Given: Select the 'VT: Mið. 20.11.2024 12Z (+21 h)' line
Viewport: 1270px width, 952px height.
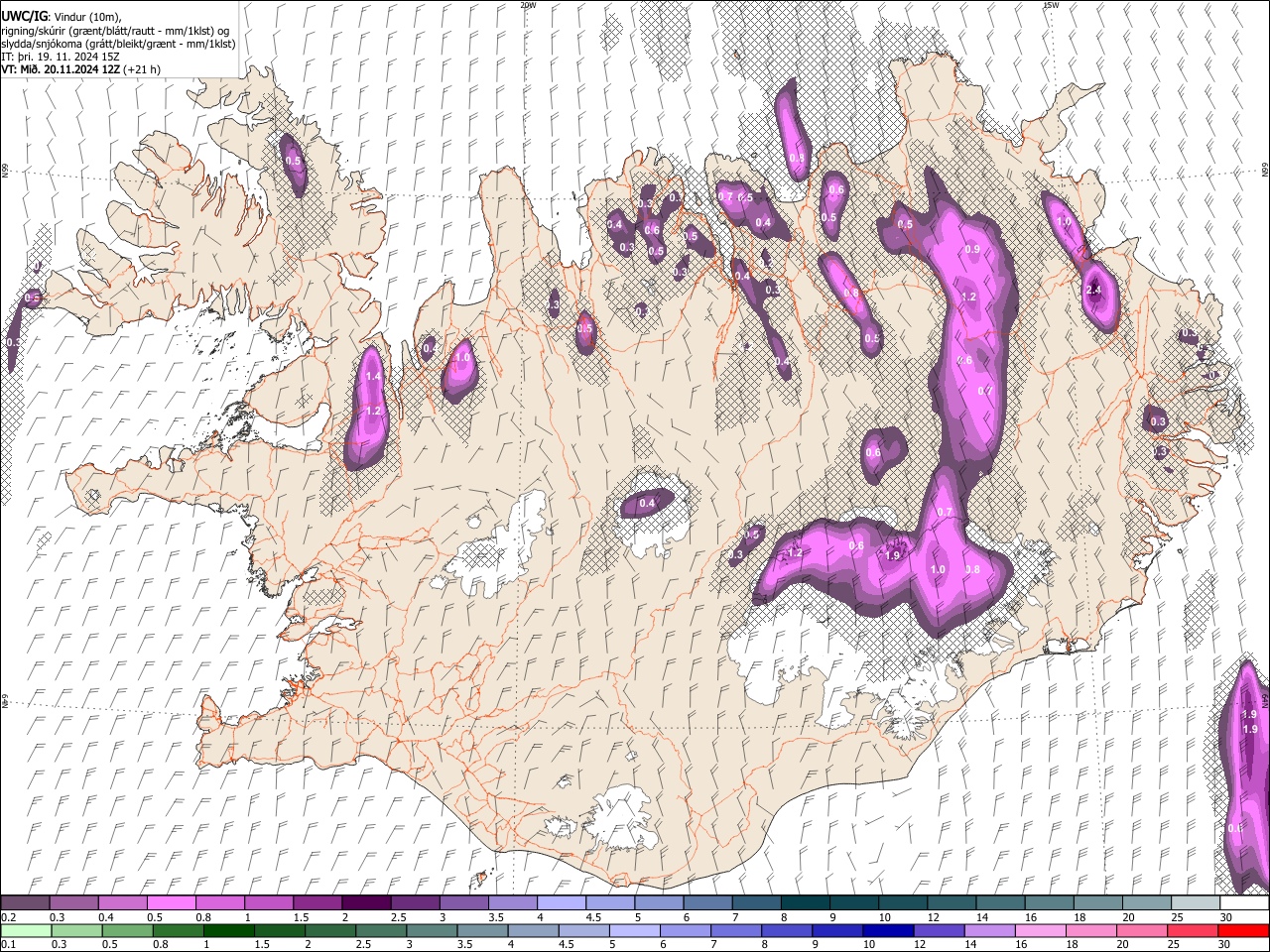Looking at the screenshot, I should (80, 69).
